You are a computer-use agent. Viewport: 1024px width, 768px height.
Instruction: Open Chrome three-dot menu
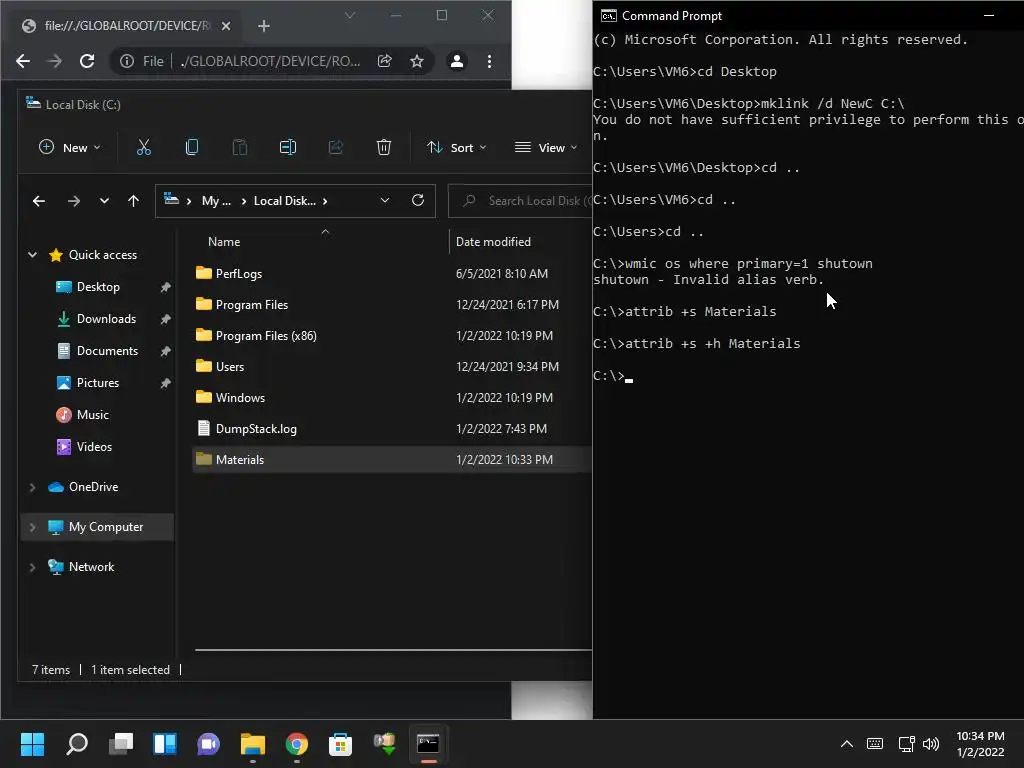489,61
